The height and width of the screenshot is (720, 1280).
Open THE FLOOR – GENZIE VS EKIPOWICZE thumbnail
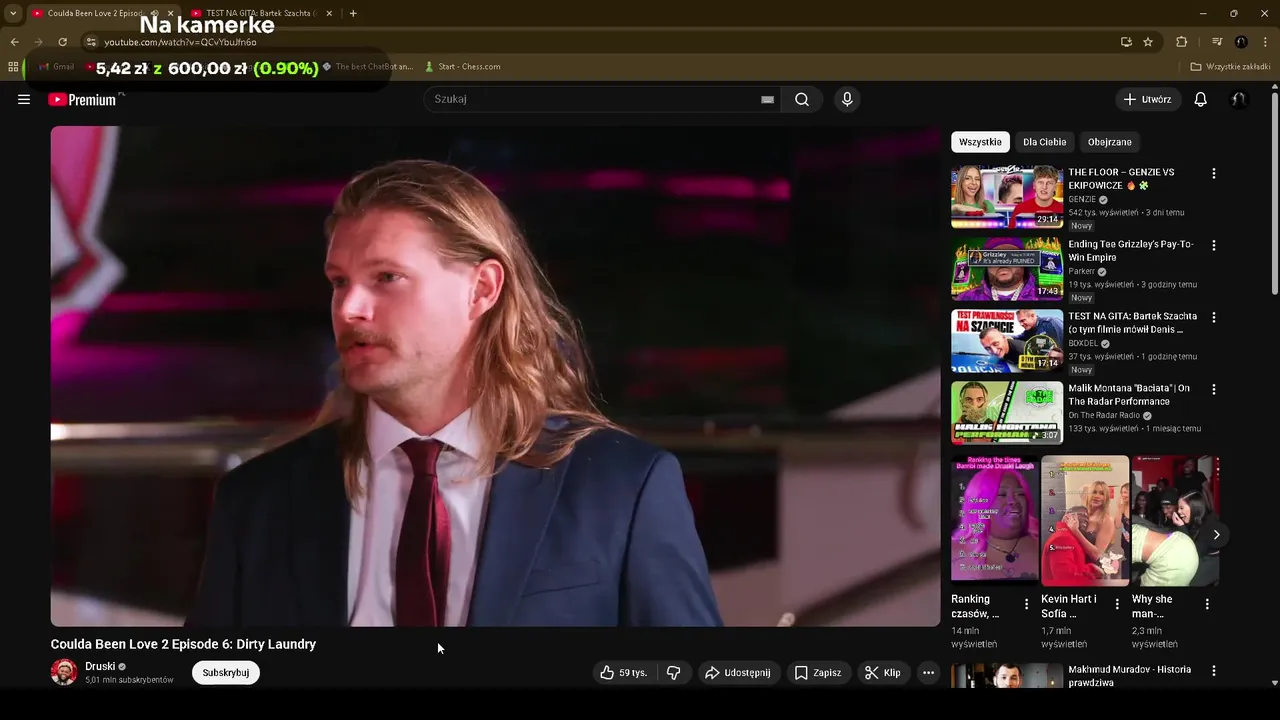coord(1007,197)
